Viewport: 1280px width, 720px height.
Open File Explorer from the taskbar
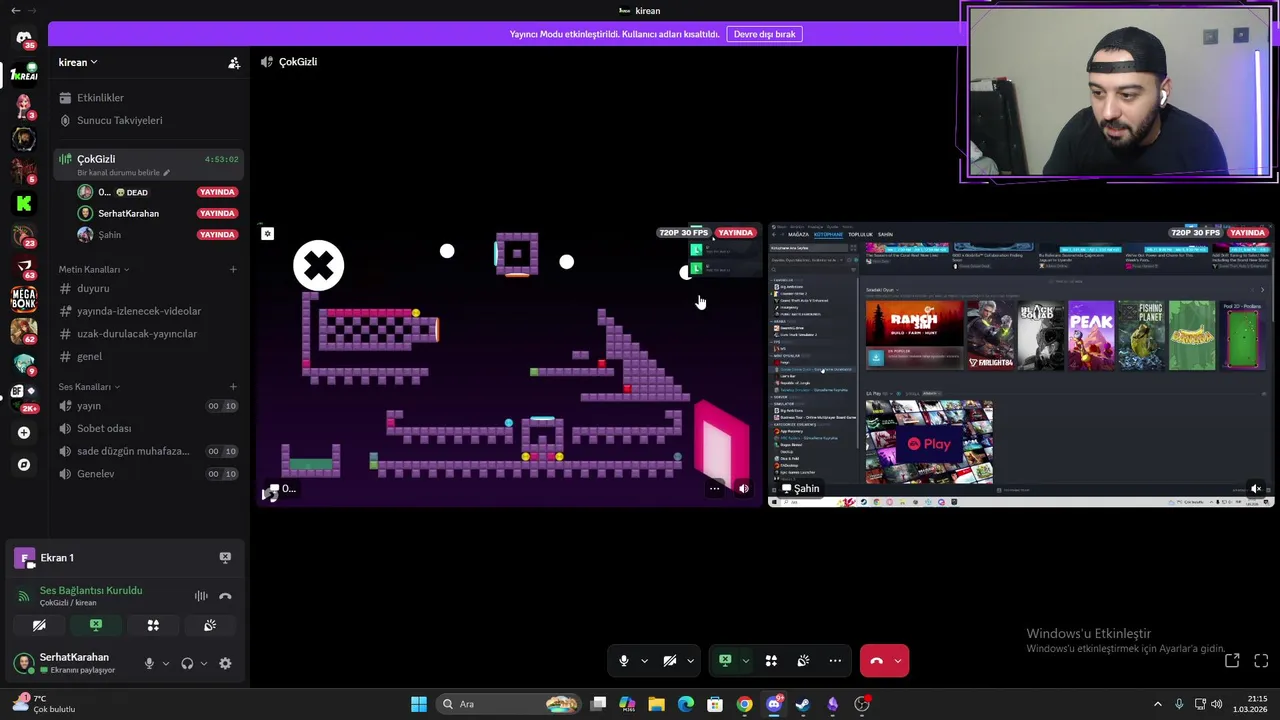click(656, 704)
